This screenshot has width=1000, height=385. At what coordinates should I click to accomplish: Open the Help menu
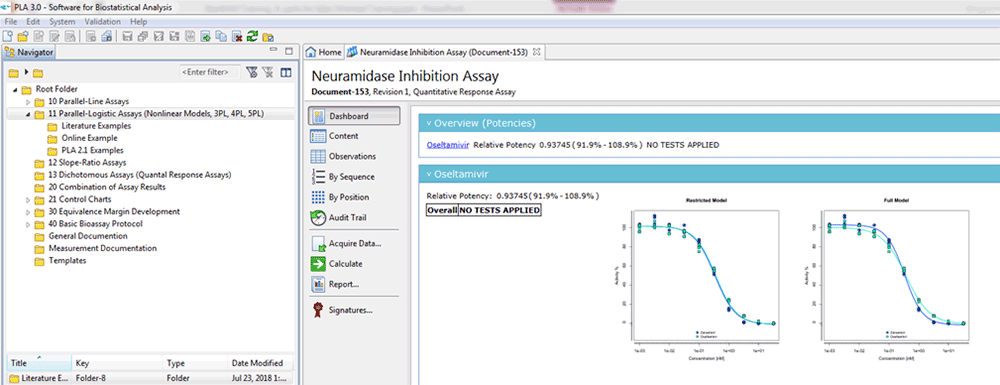(x=138, y=22)
